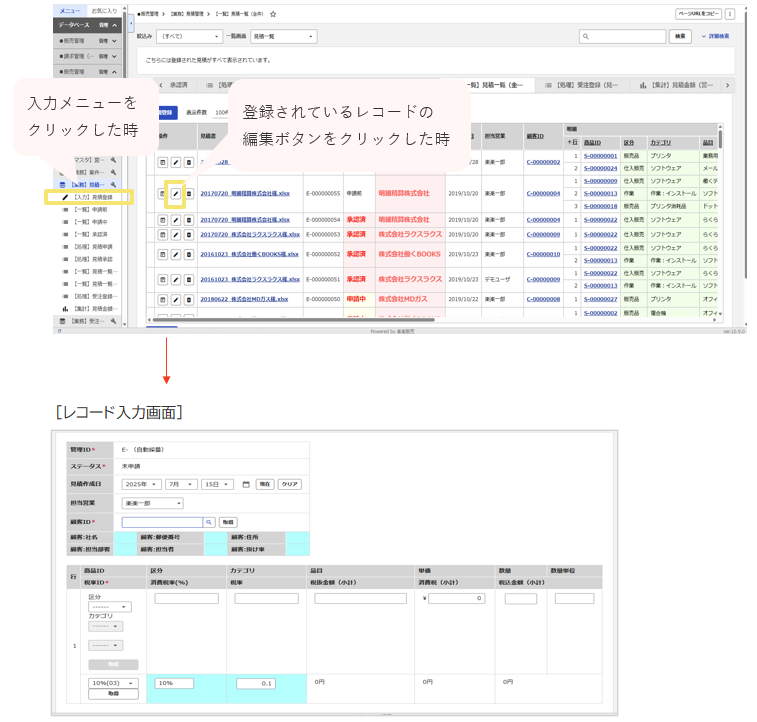Expand the 詳細検索 options
This screenshot has width=757, height=722.
(x=715, y=36)
